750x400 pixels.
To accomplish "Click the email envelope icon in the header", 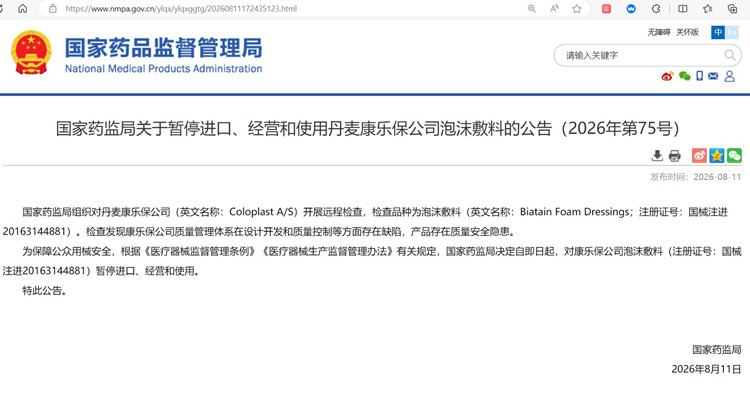I will coord(713,76).
